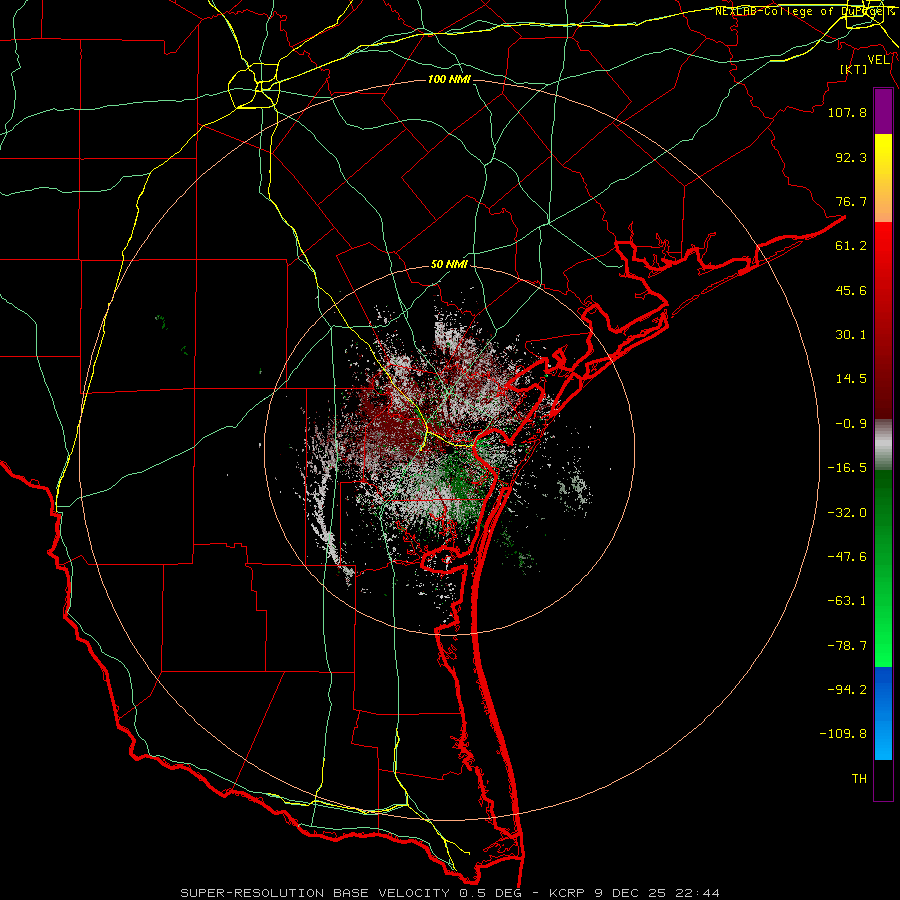This screenshot has width=900, height=900.
Task: Click the 76.7 velocity scale value
Action: click(851, 201)
